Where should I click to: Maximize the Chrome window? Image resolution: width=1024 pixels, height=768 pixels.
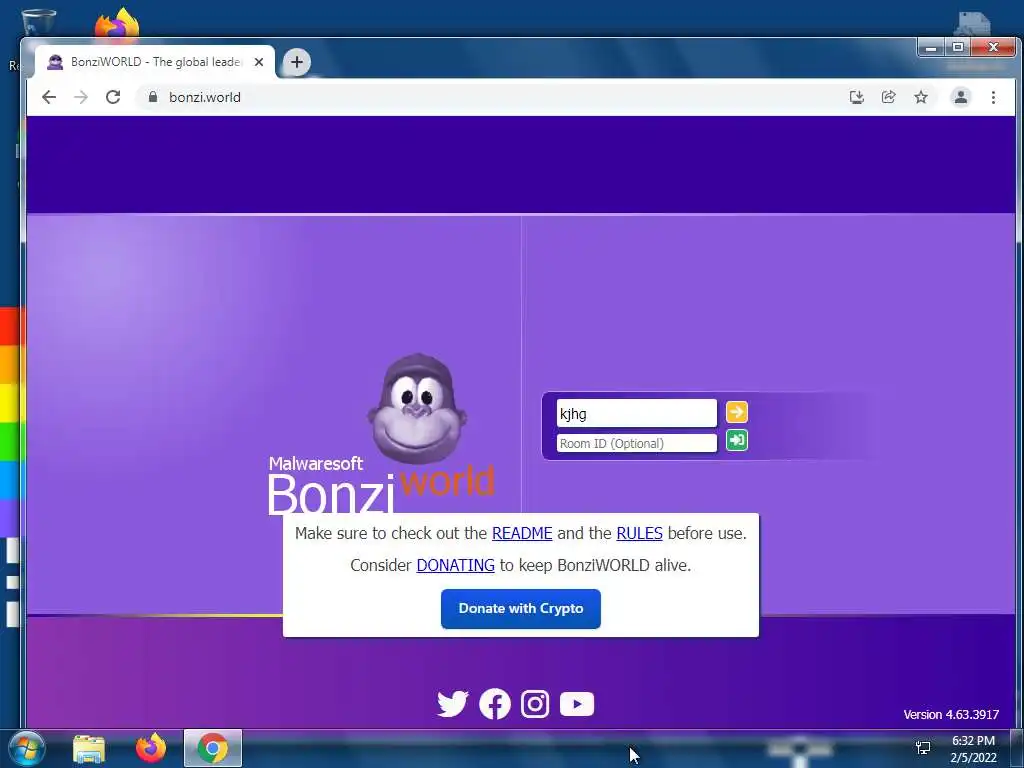tap(957, 47)
